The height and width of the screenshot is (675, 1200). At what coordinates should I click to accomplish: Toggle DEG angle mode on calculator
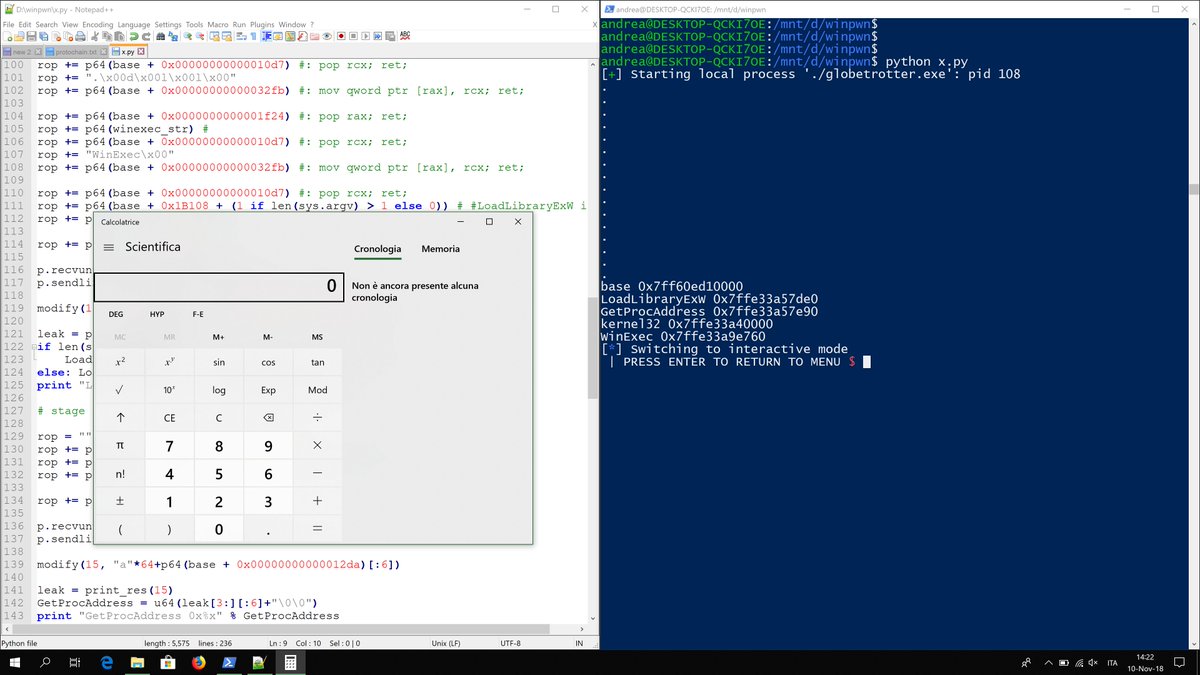(116, 314)
